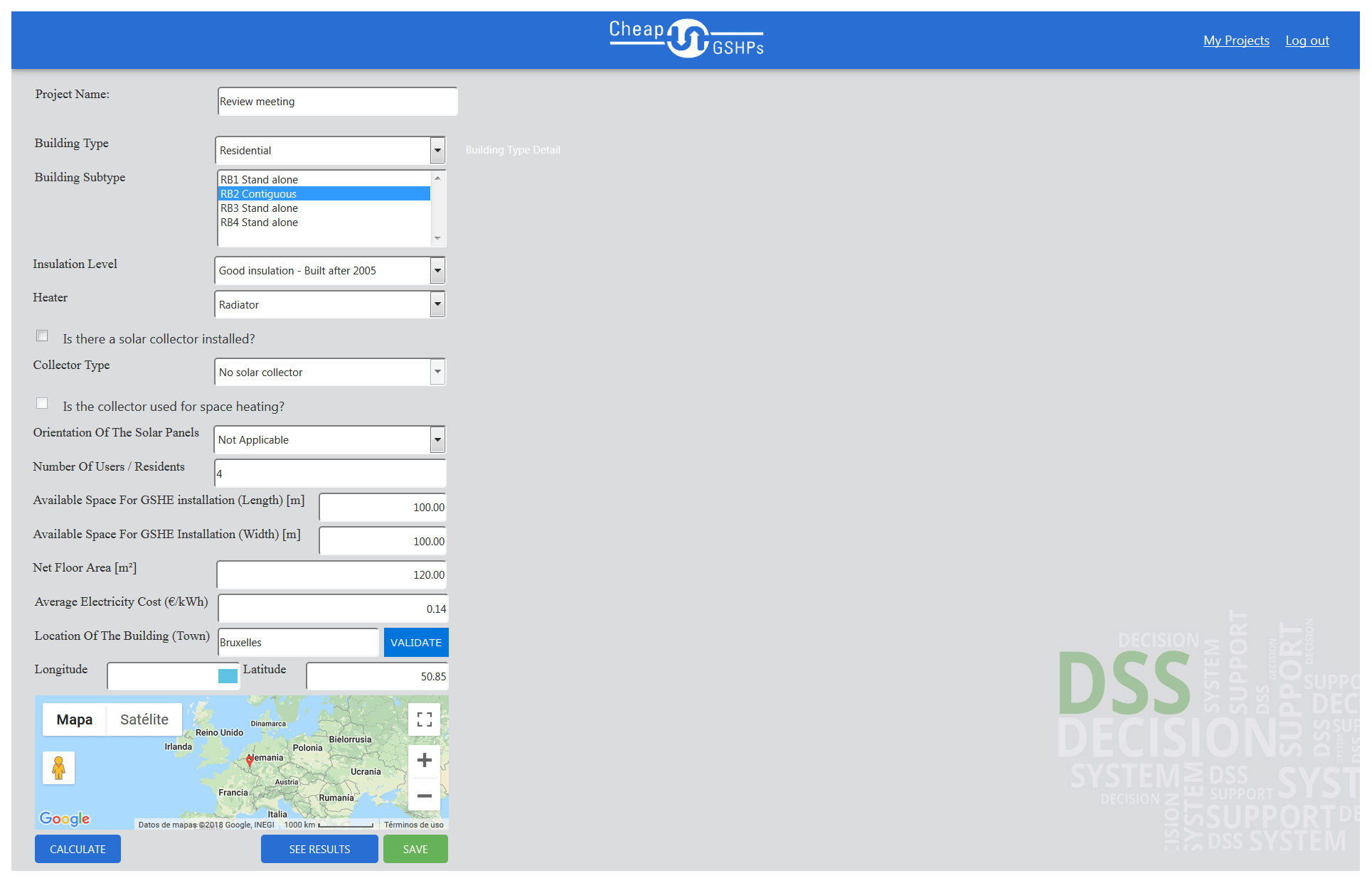Toggle map fullscreen view icon
This screenshot has height=883, width=1372.
click(425, 719)
